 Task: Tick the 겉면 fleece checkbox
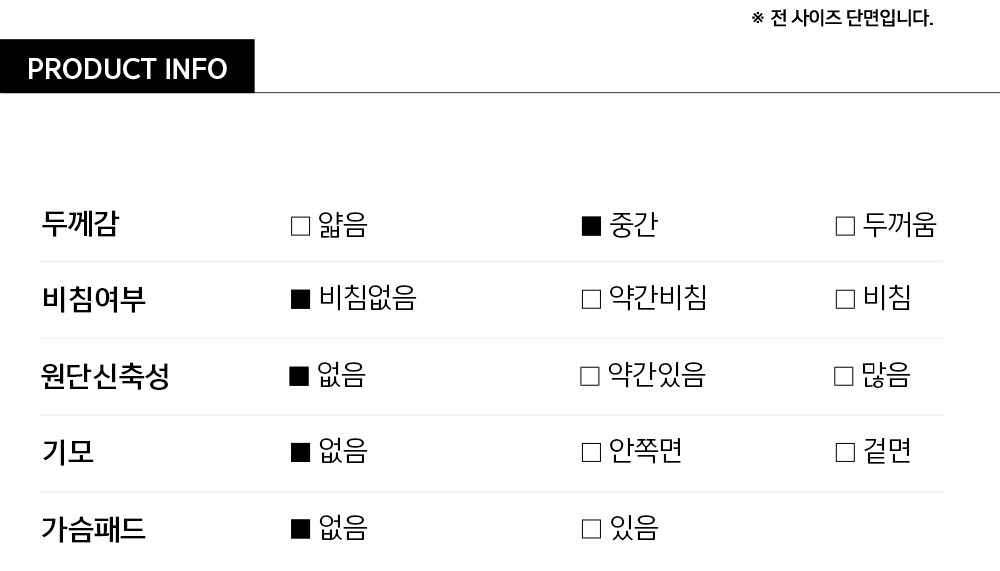pos(845,452)
